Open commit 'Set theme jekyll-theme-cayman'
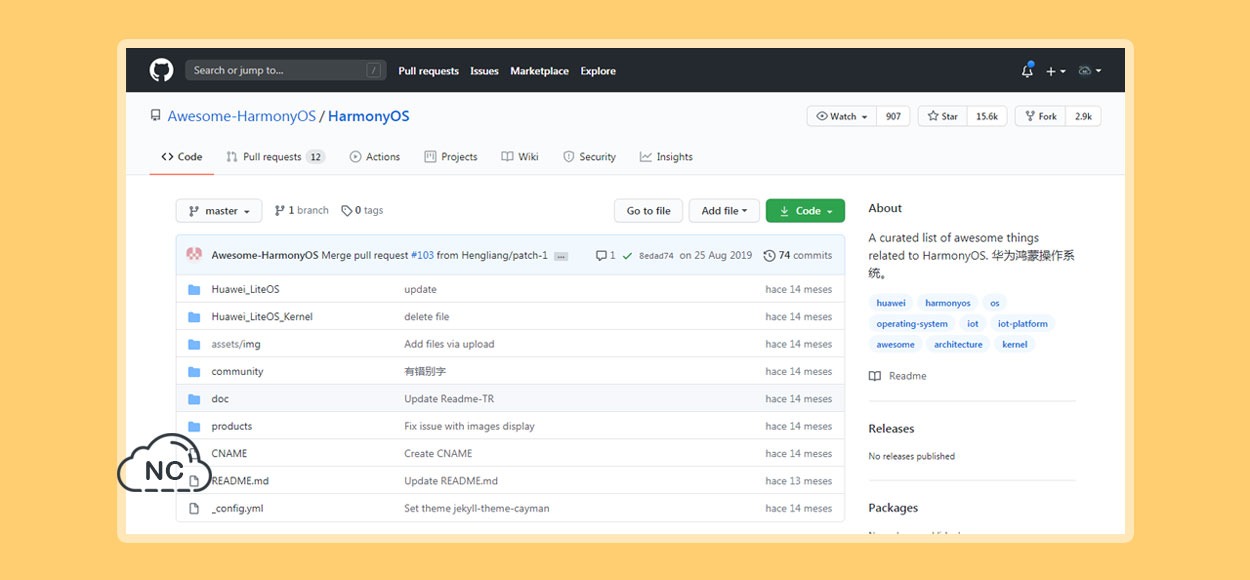The width and height of the screenshot is (1250, 580). (477, 508)
